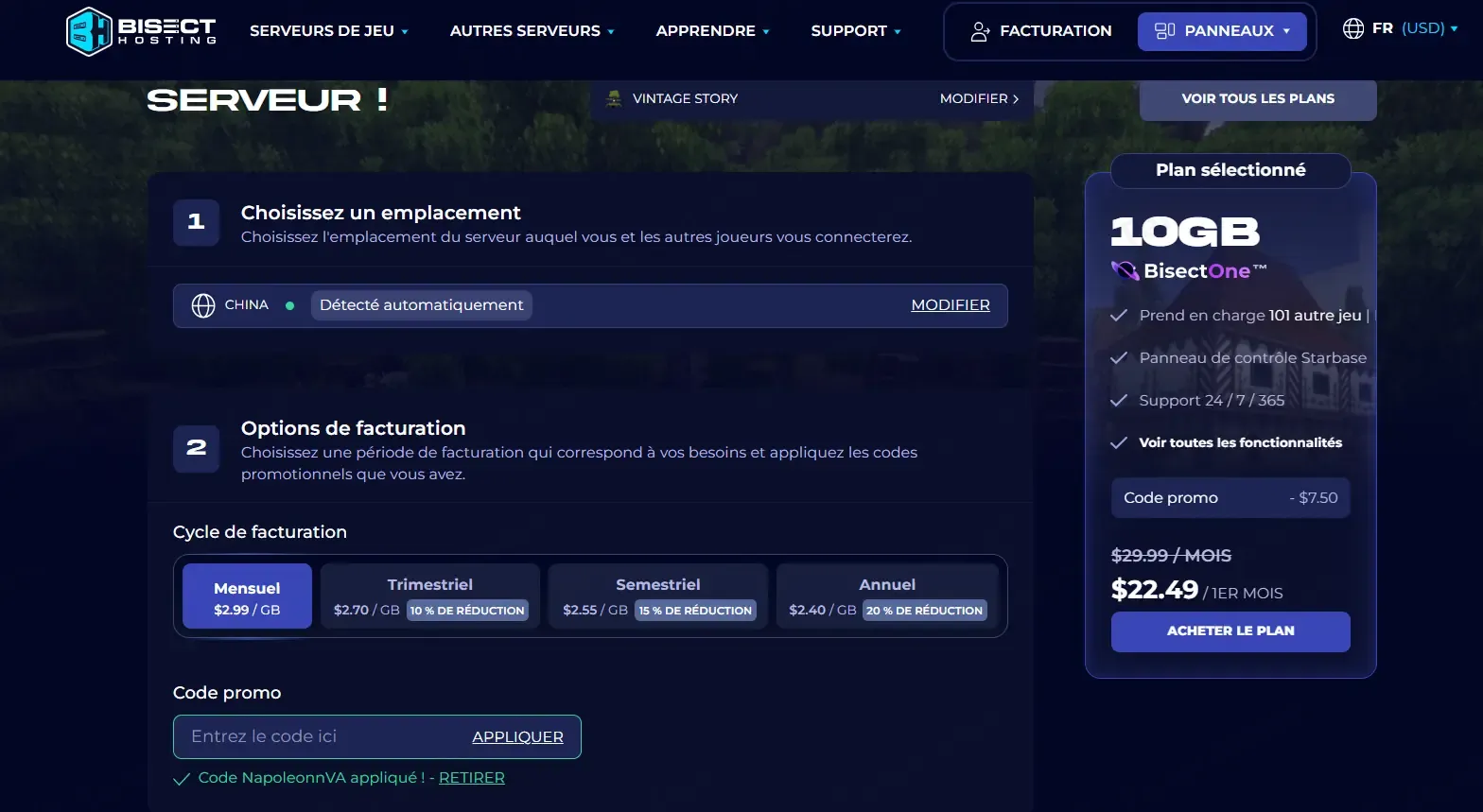Click the BisectHosting logo
The width and height of the screenshot is (1483, 812).
pyautogui.click(x=142, y=31)
